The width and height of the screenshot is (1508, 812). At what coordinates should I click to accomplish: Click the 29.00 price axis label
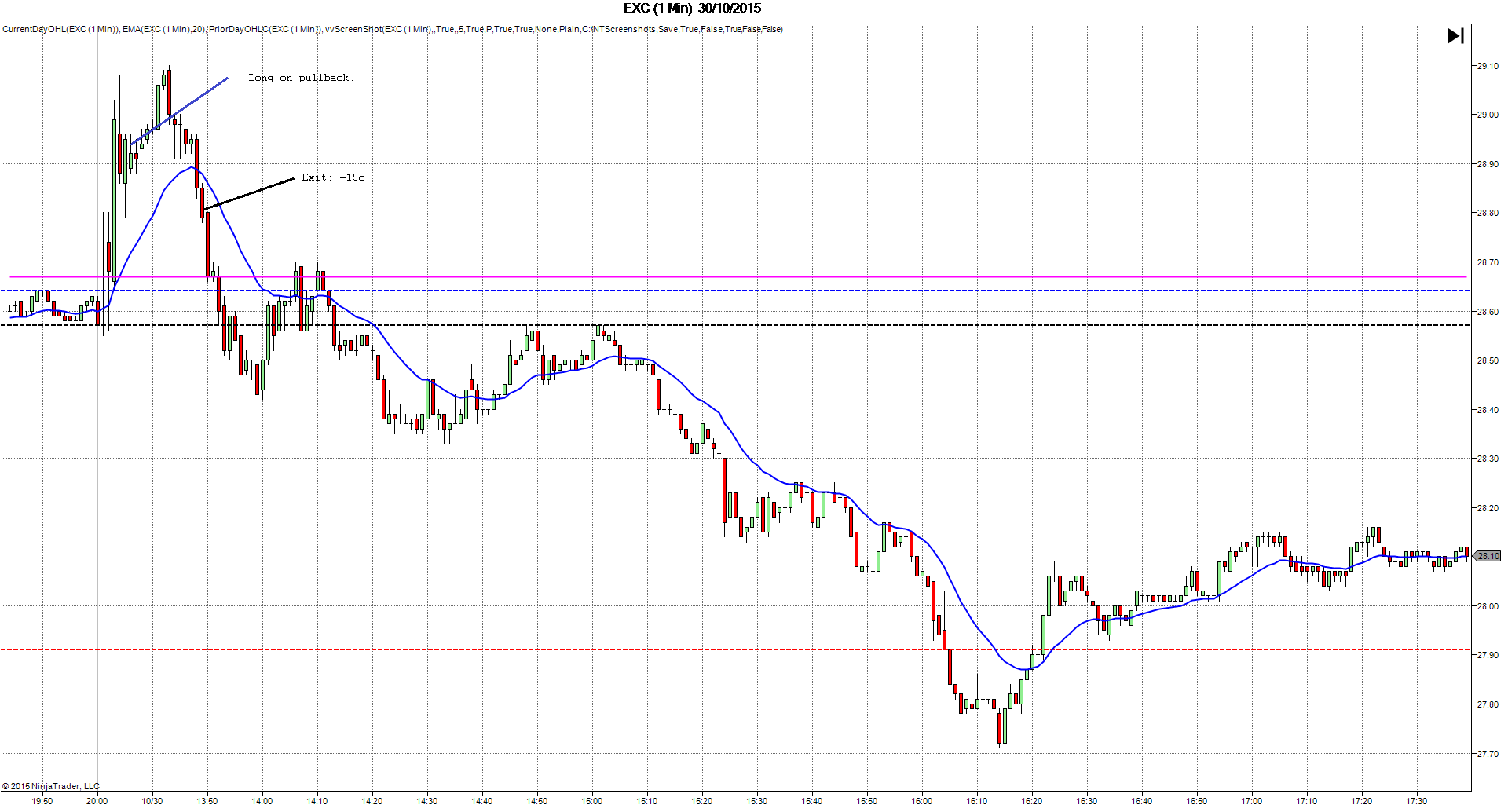point(1487,115)
